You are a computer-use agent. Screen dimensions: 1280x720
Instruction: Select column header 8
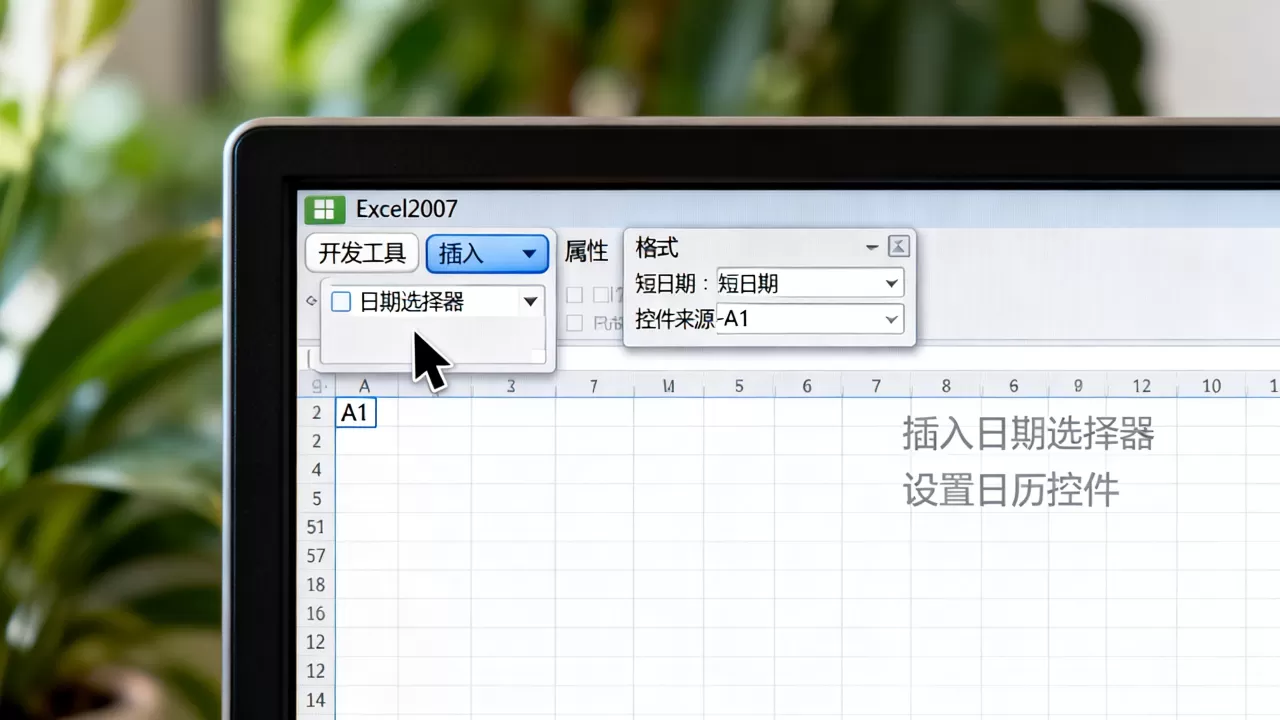click(x=946, y=386)
